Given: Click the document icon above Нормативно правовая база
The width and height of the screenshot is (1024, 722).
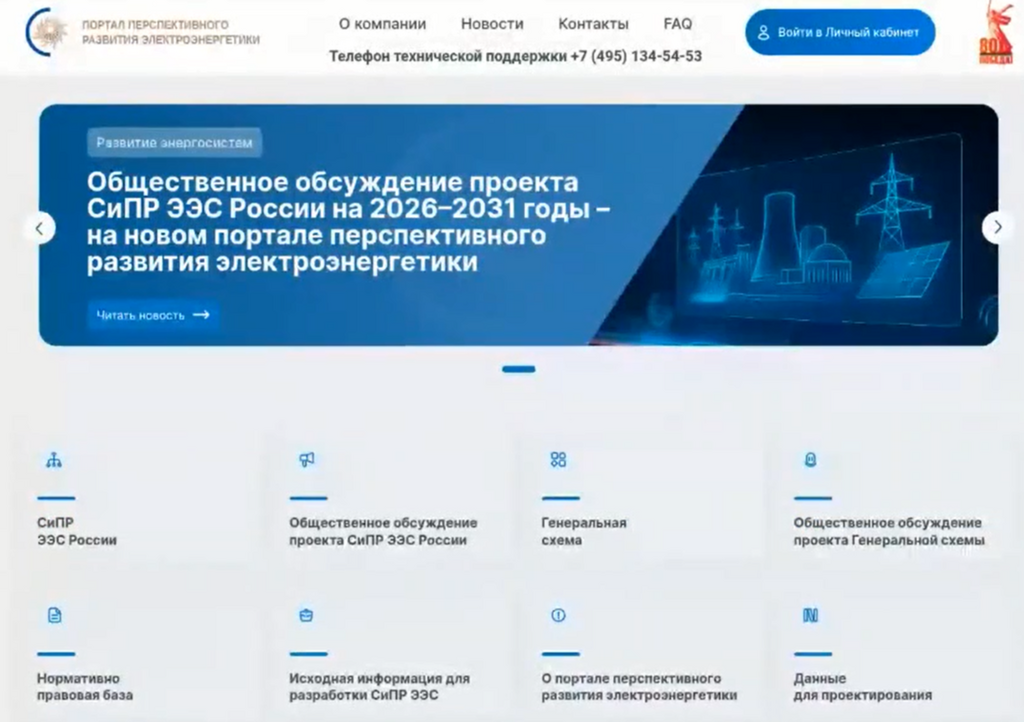Looking at the screenshot, I should pyautogui.click(x=54, y=615).
